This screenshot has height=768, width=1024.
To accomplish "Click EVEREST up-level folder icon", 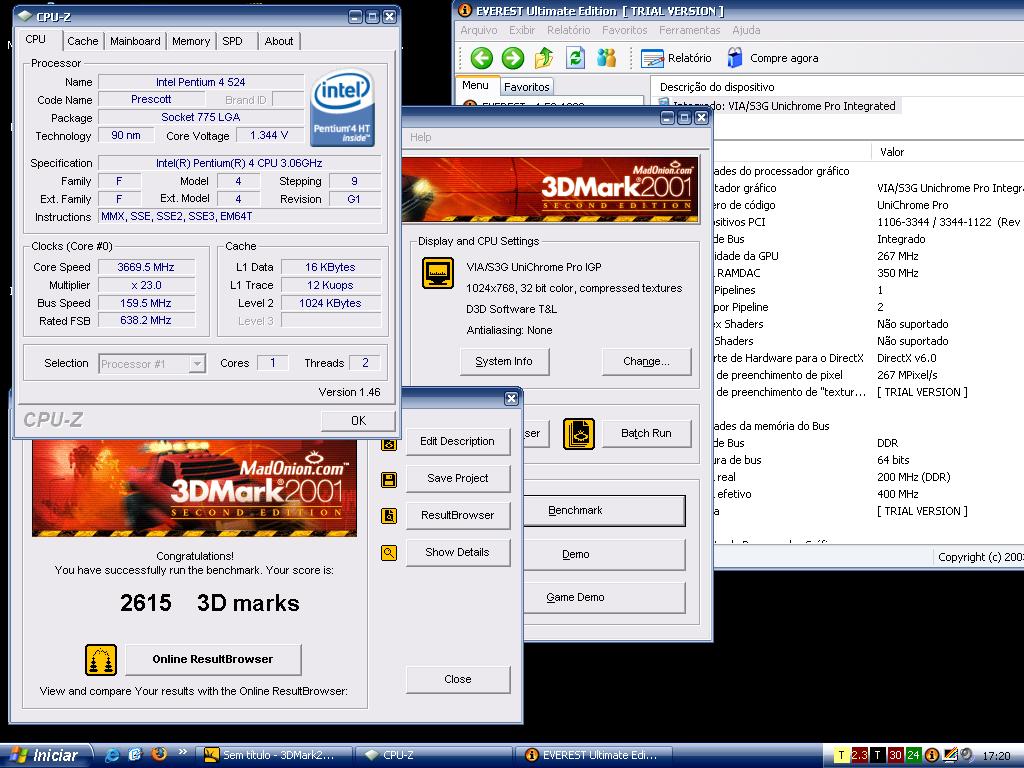I will [544, 58].
